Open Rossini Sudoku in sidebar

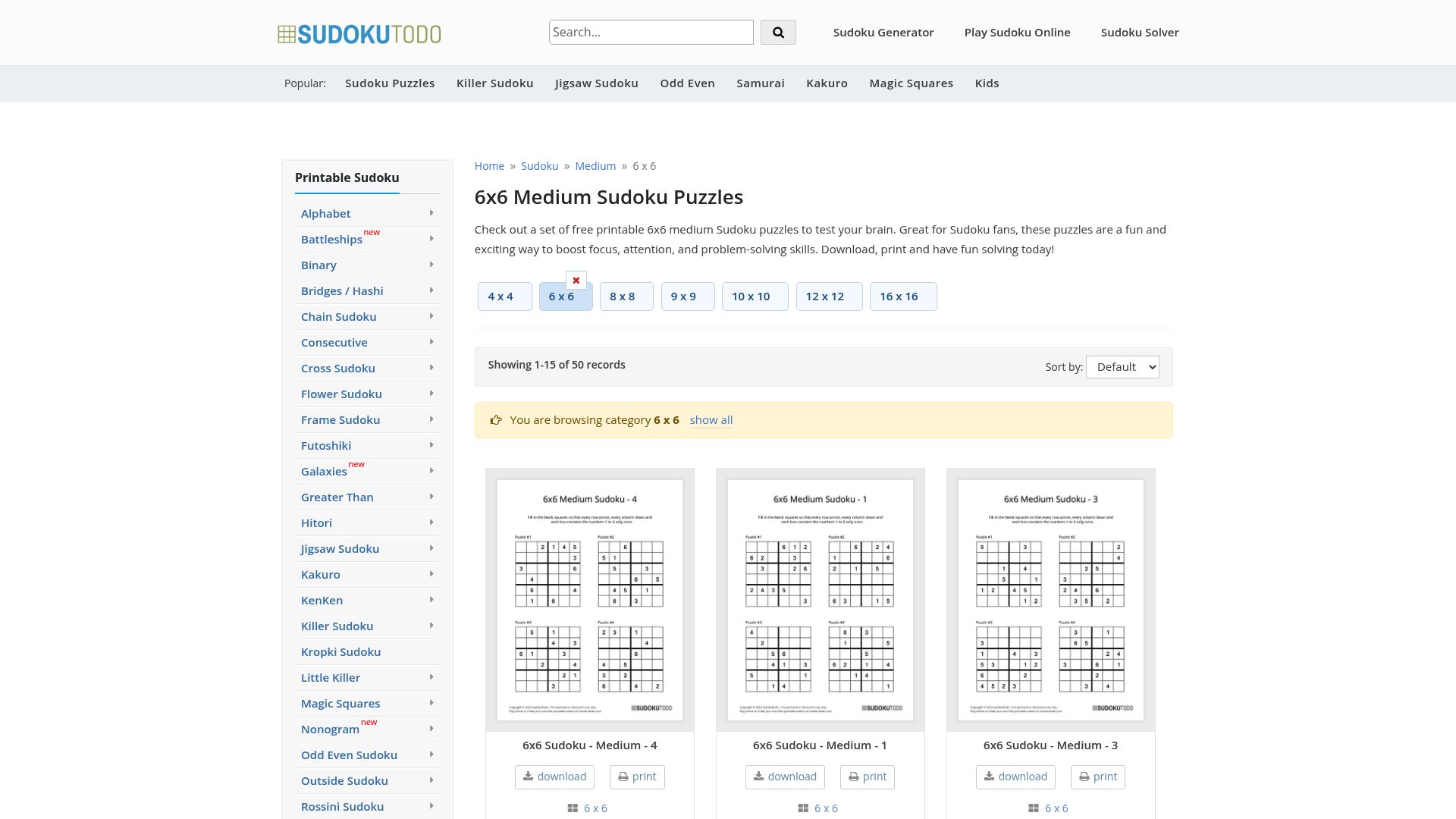pyautogui.click(x=342, y=807)
